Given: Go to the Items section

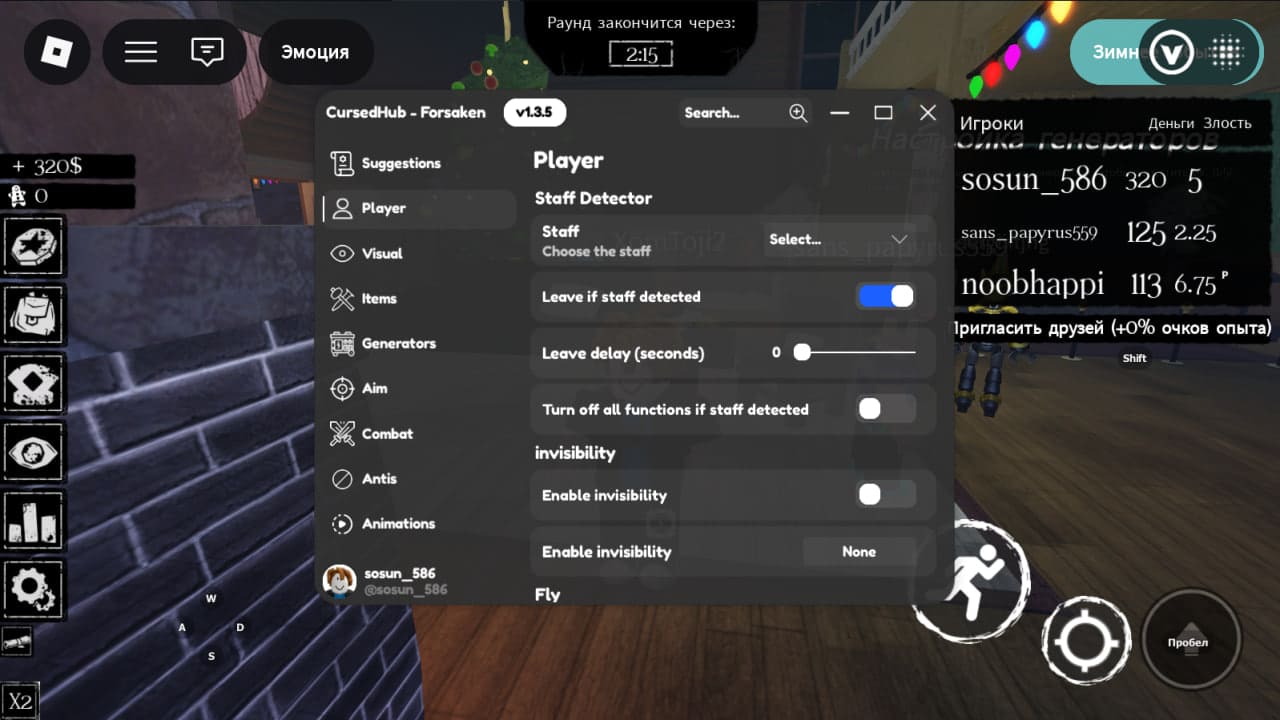Looking at the screenshot, I should pyautogui.click(x=417, y=298).
